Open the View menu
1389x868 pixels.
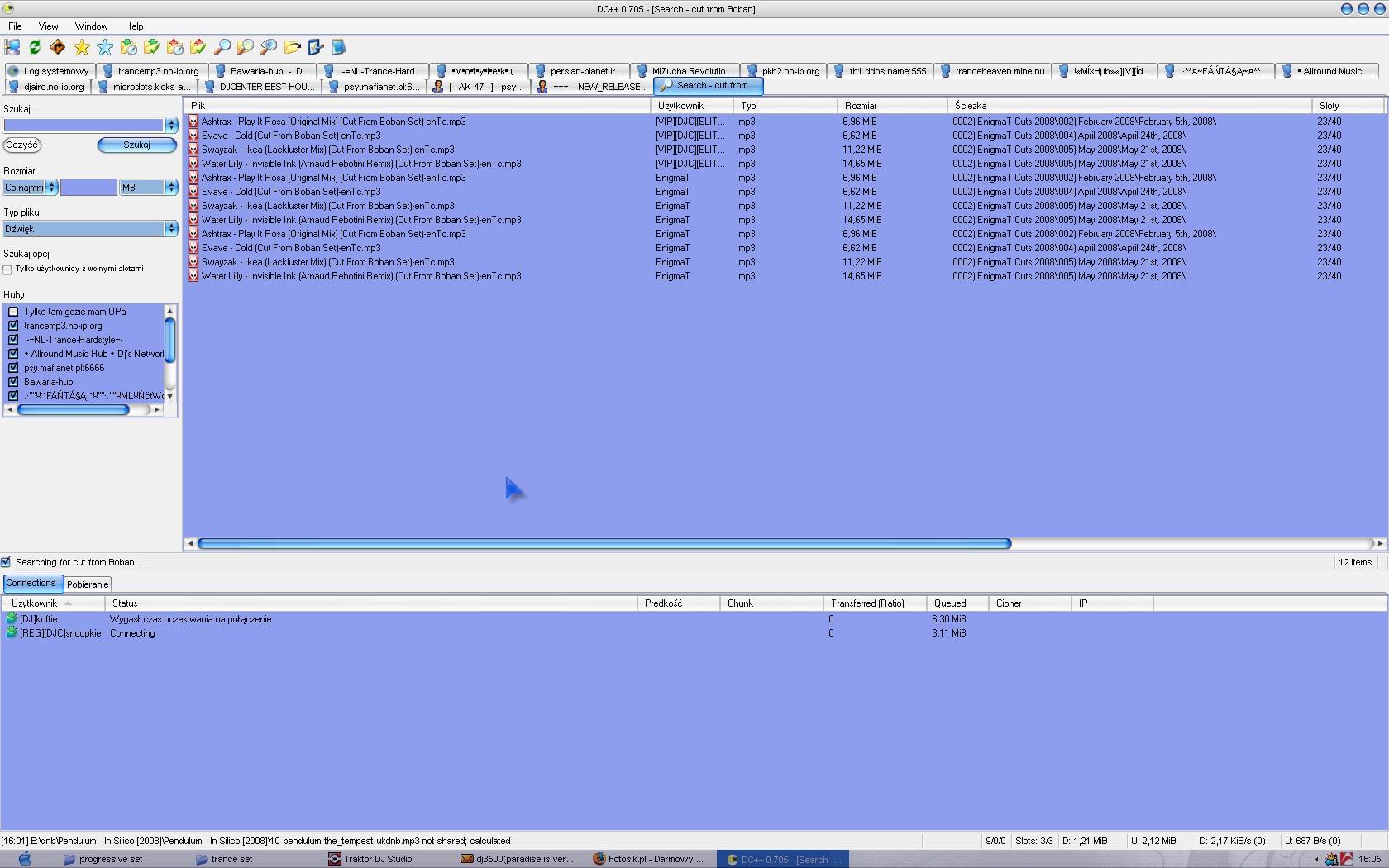tap(48, 26)
